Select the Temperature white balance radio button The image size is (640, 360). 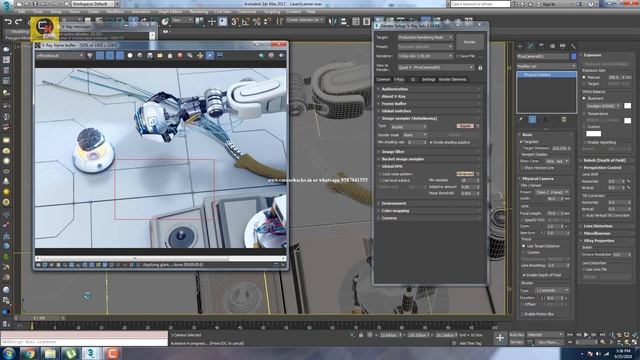tap(584, 114)
